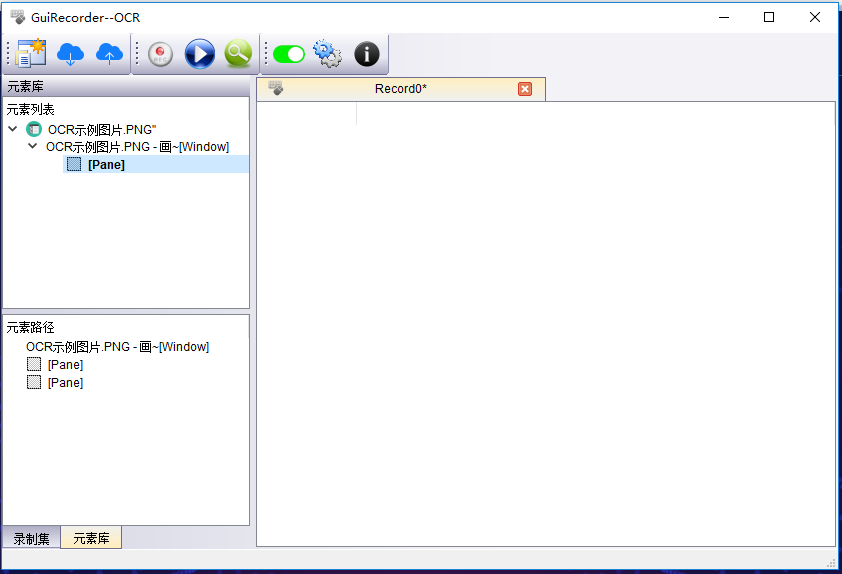Click icon beside first element-path [Pane]

point(34,365)
